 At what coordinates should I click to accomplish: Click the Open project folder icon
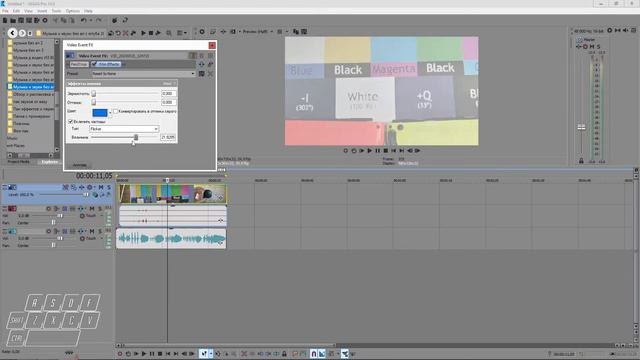[13, 20]
